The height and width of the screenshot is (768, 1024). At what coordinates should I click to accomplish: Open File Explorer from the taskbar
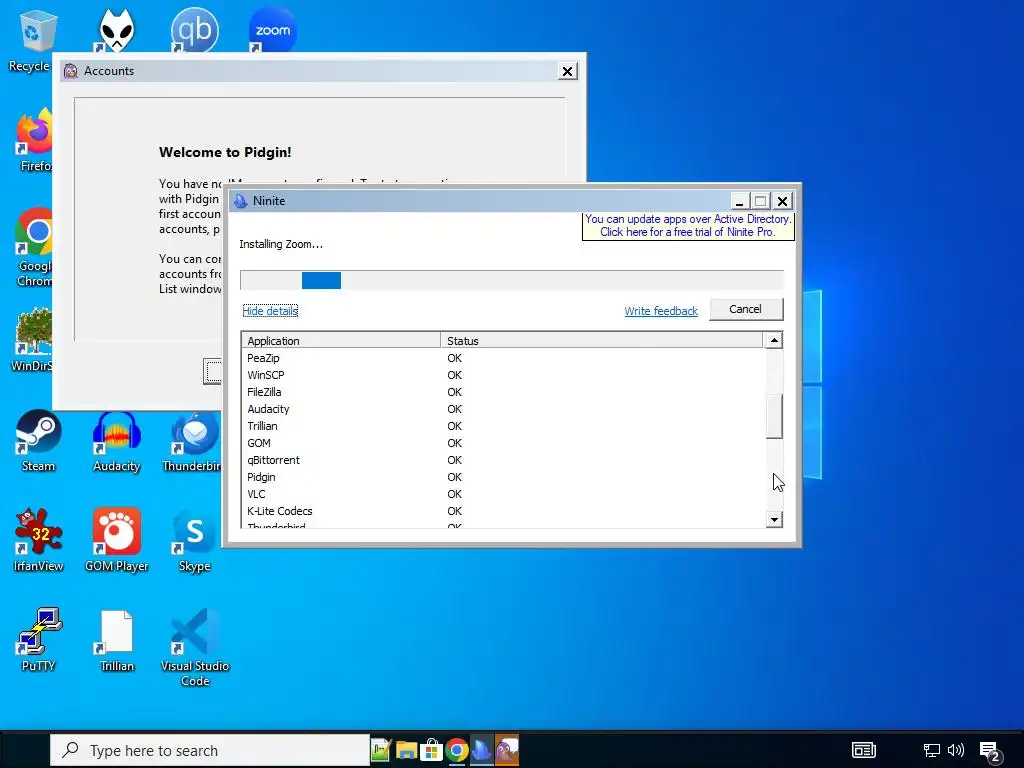point(406,750)
